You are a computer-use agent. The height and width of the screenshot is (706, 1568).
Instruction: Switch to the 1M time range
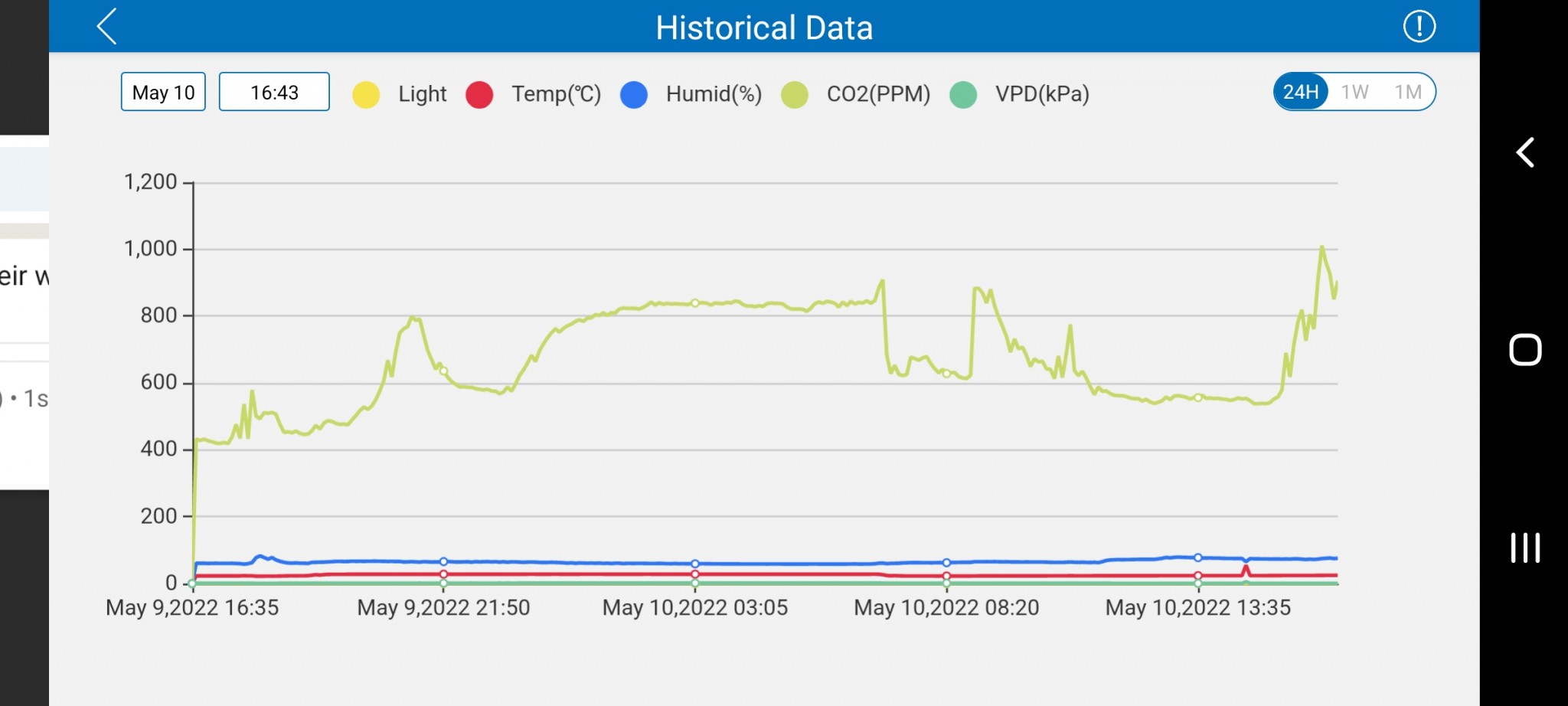tap(1407, 93)
